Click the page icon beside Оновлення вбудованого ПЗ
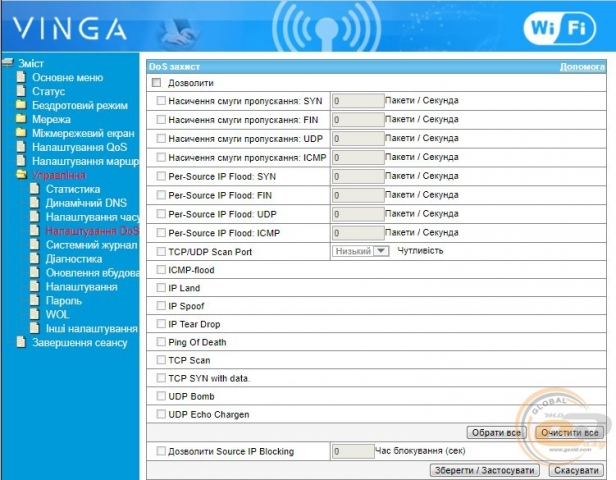The width and height of the screenshot is (616, 480). [35, 272]
